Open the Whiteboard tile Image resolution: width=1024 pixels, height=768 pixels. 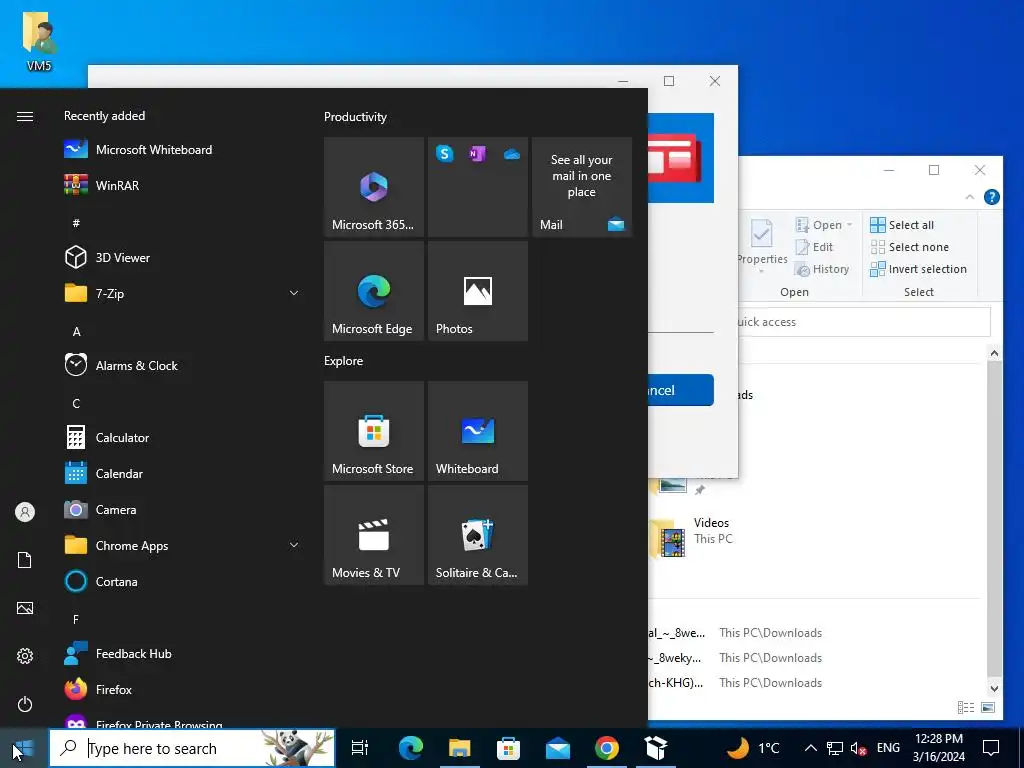pyautogui.click(x=477, y=431)
